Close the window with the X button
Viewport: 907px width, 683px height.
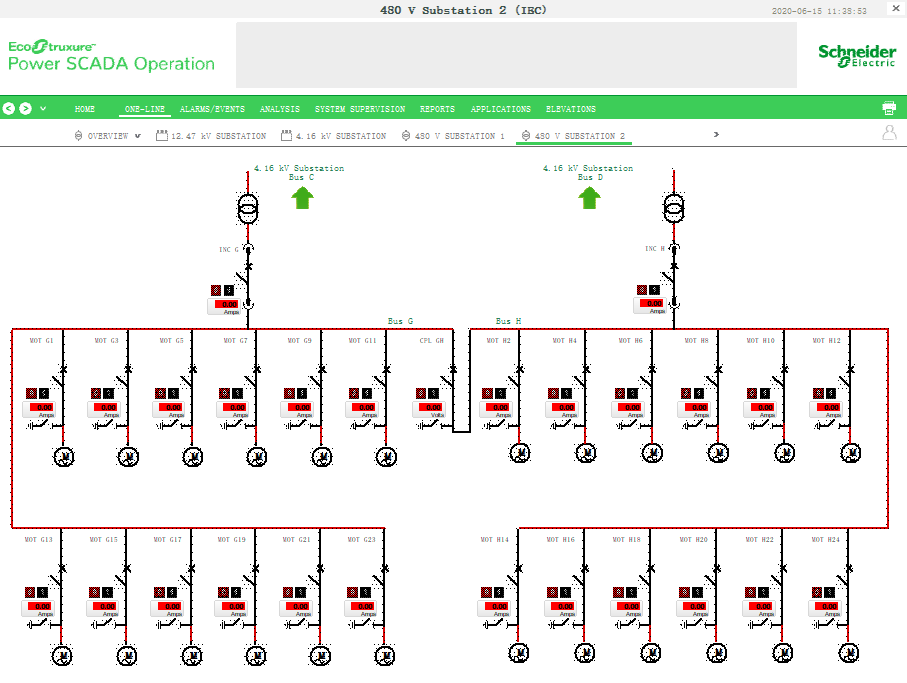click(x=896, y=8)
